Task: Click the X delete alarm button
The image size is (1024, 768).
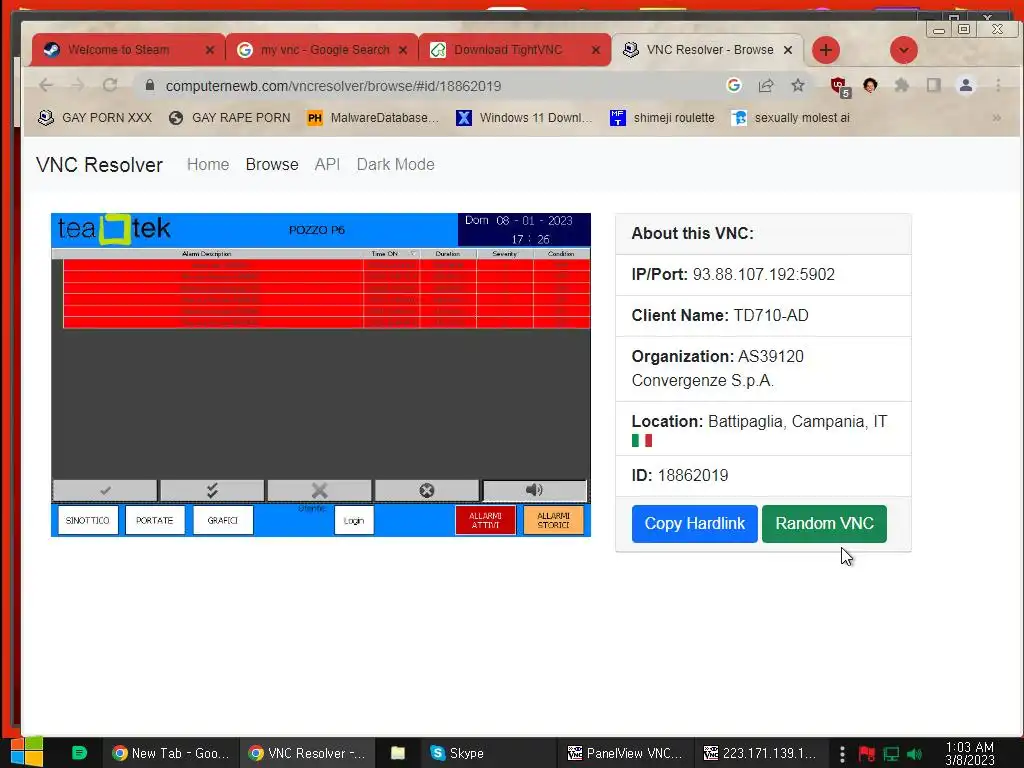Action: coord(319,490)
